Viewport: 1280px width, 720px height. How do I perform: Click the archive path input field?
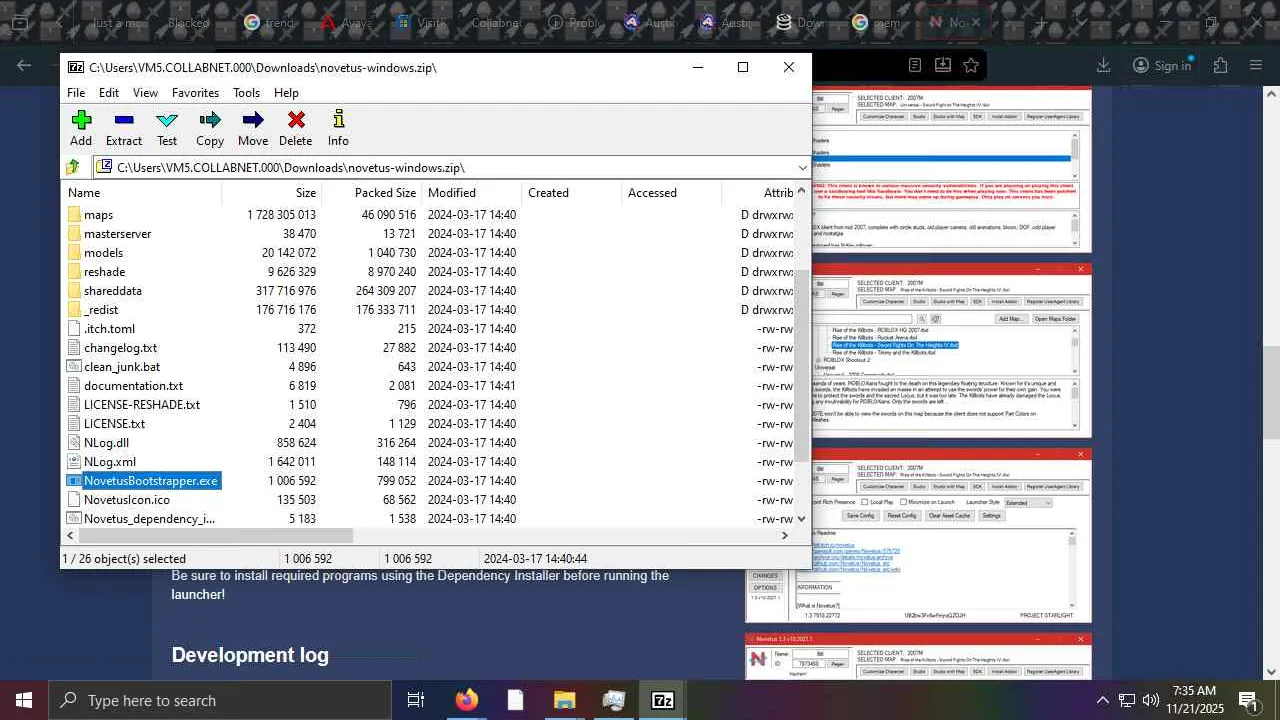tap(444, 168)
